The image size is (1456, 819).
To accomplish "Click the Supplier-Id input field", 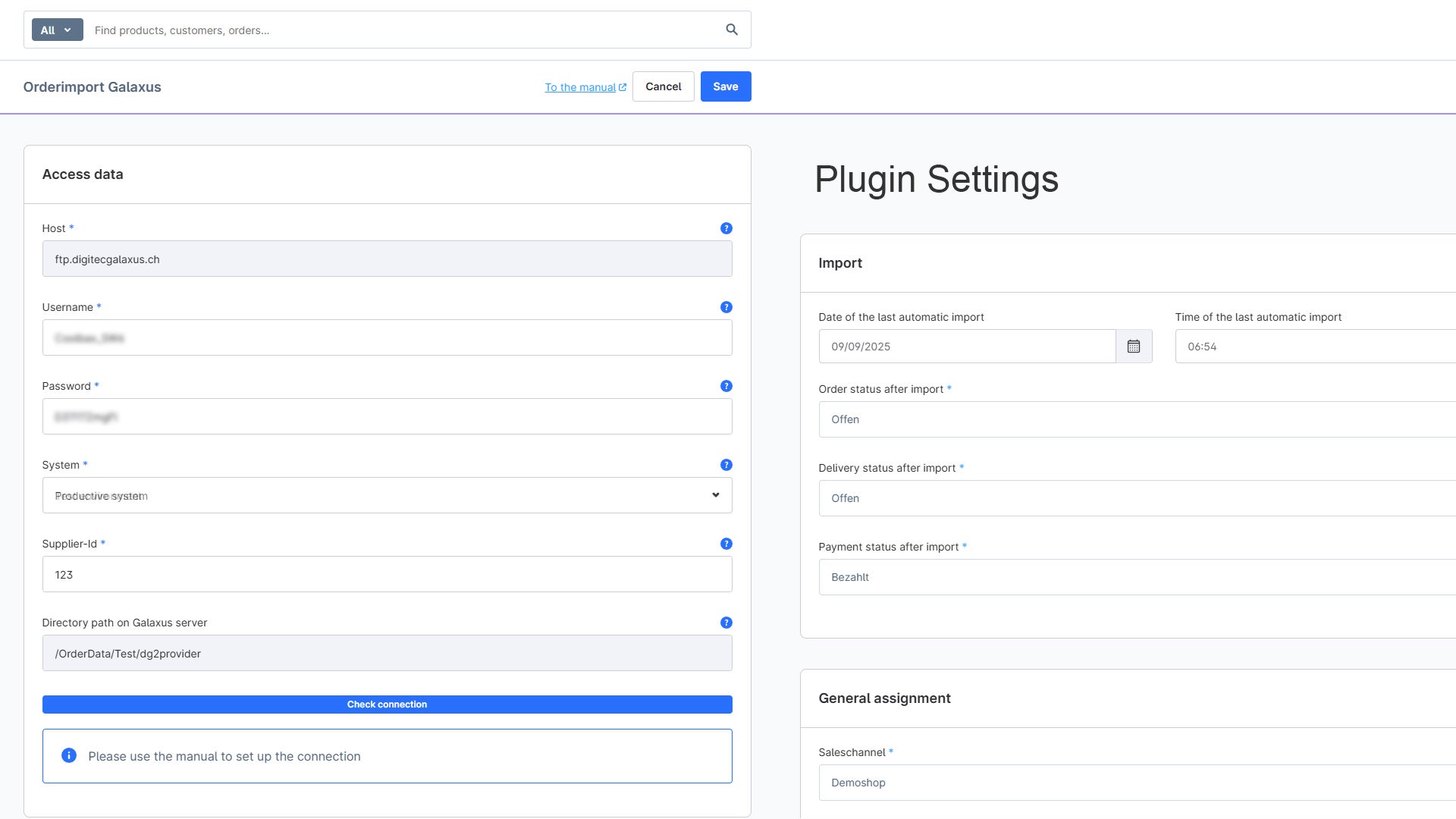I will [x=387, y=574].
